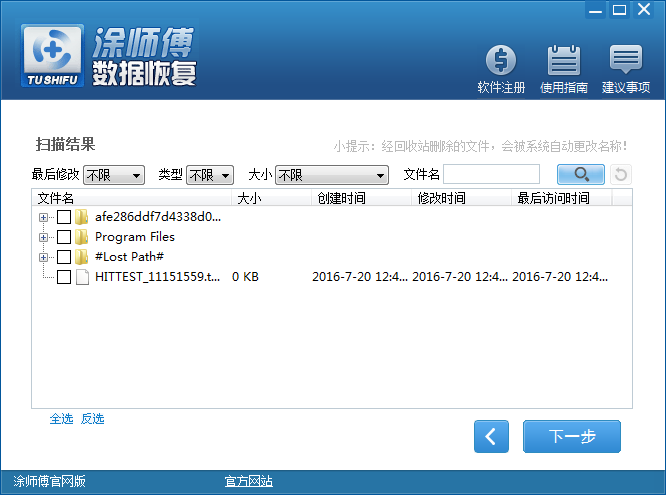Select the afe286ddf7d4338d0... folder name
This screenshot has height=495, width=666.
[x=158, y=217]
